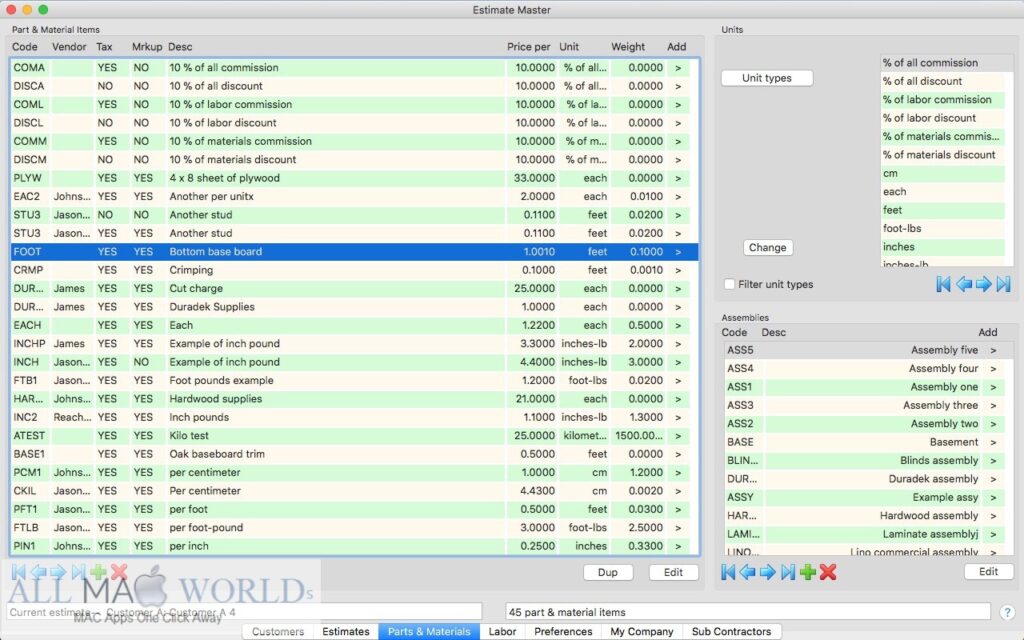The height and width of the screenshot is (640, 1024).
Task: Delete assembly with red X icon
Action: pos(828,572)
